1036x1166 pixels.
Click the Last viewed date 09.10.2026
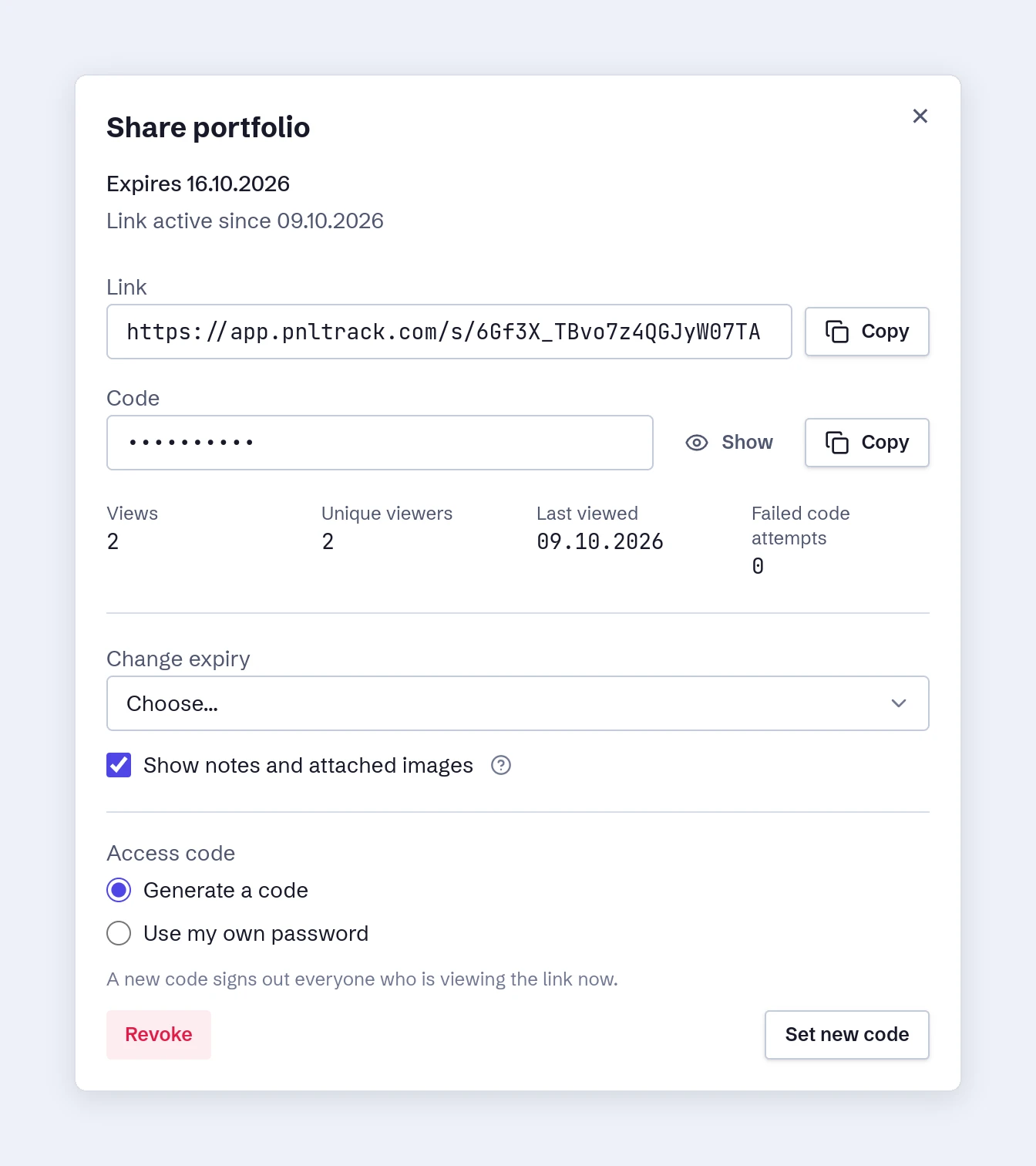pos(600,541)
